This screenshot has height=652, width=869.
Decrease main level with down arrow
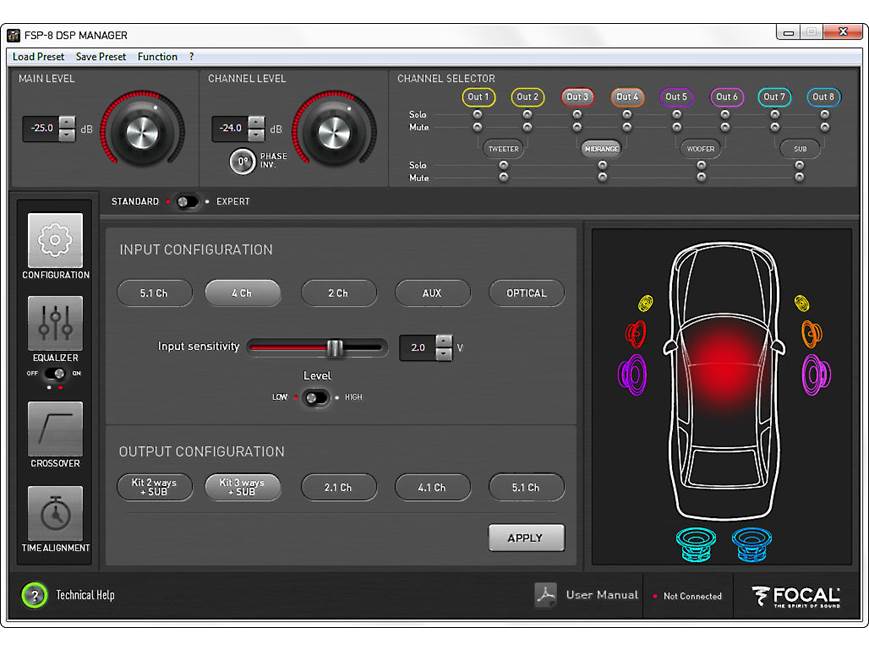pos(67,135)
